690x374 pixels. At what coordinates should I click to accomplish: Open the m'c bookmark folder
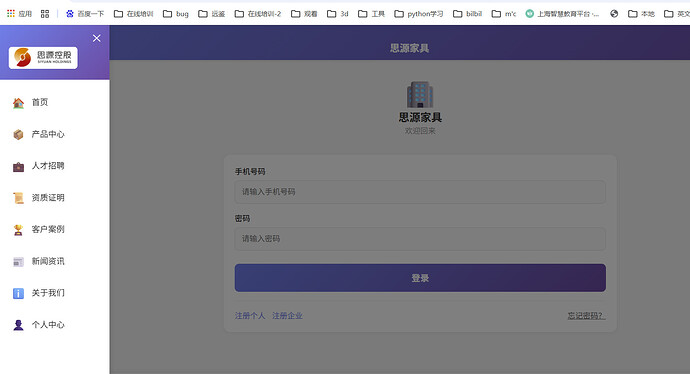(504, 14)
